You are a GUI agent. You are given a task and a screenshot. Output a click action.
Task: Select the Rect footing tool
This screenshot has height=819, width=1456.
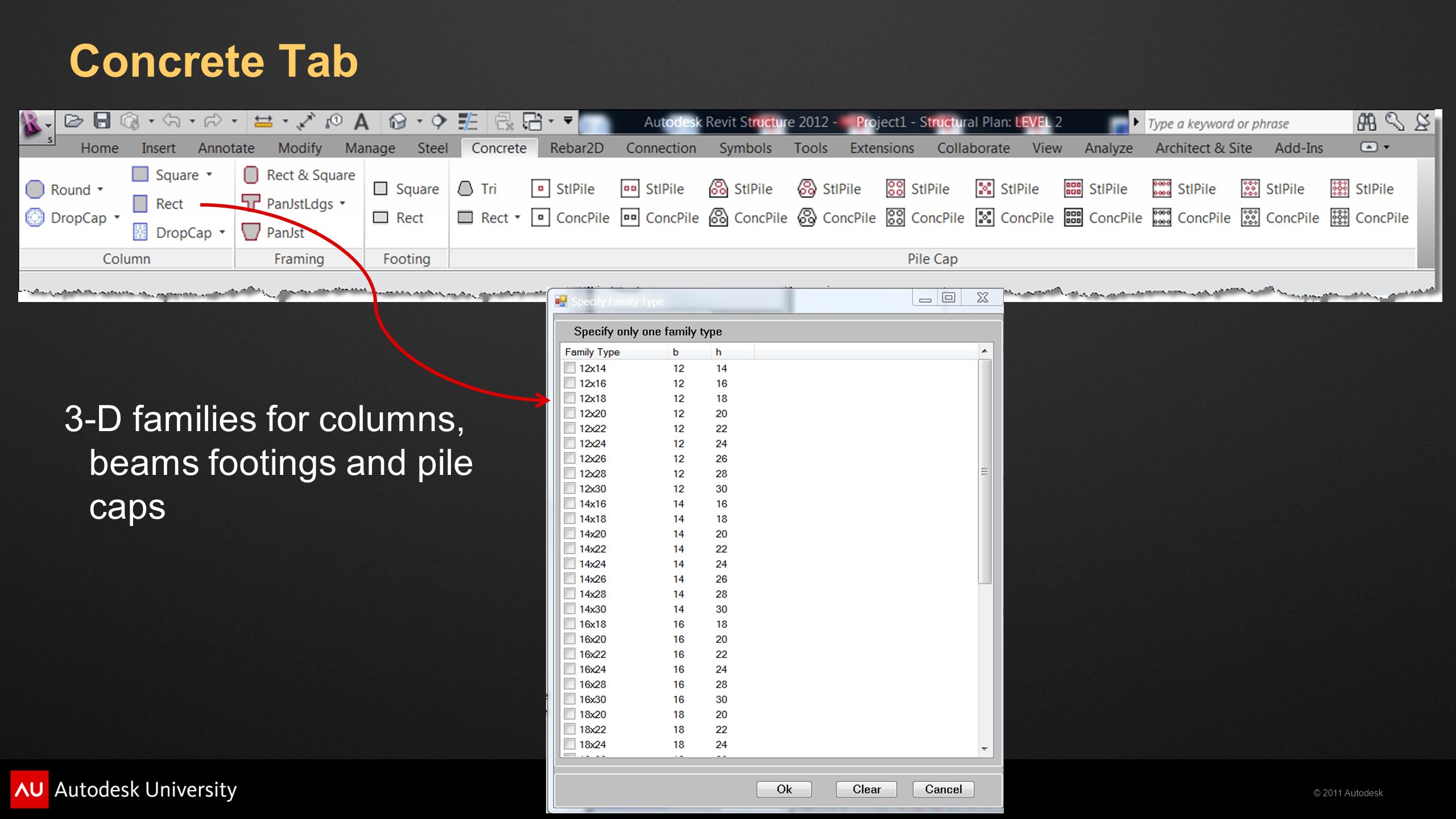click(x=398, y=218)
